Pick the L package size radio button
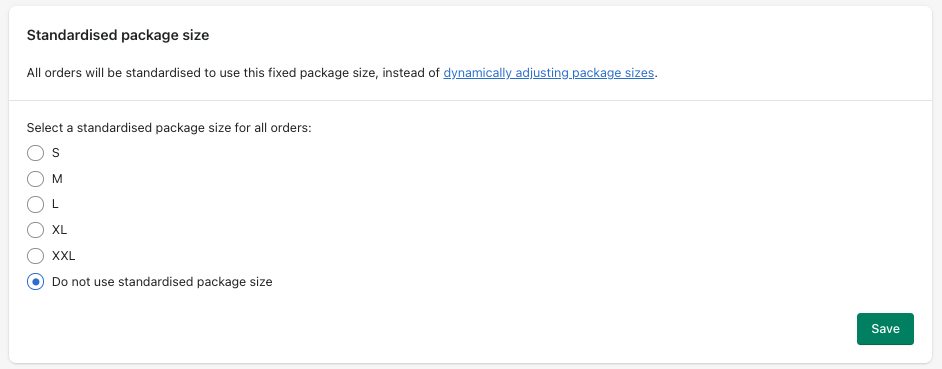Screen dimensions: 942x369 [x=35, y=204]
